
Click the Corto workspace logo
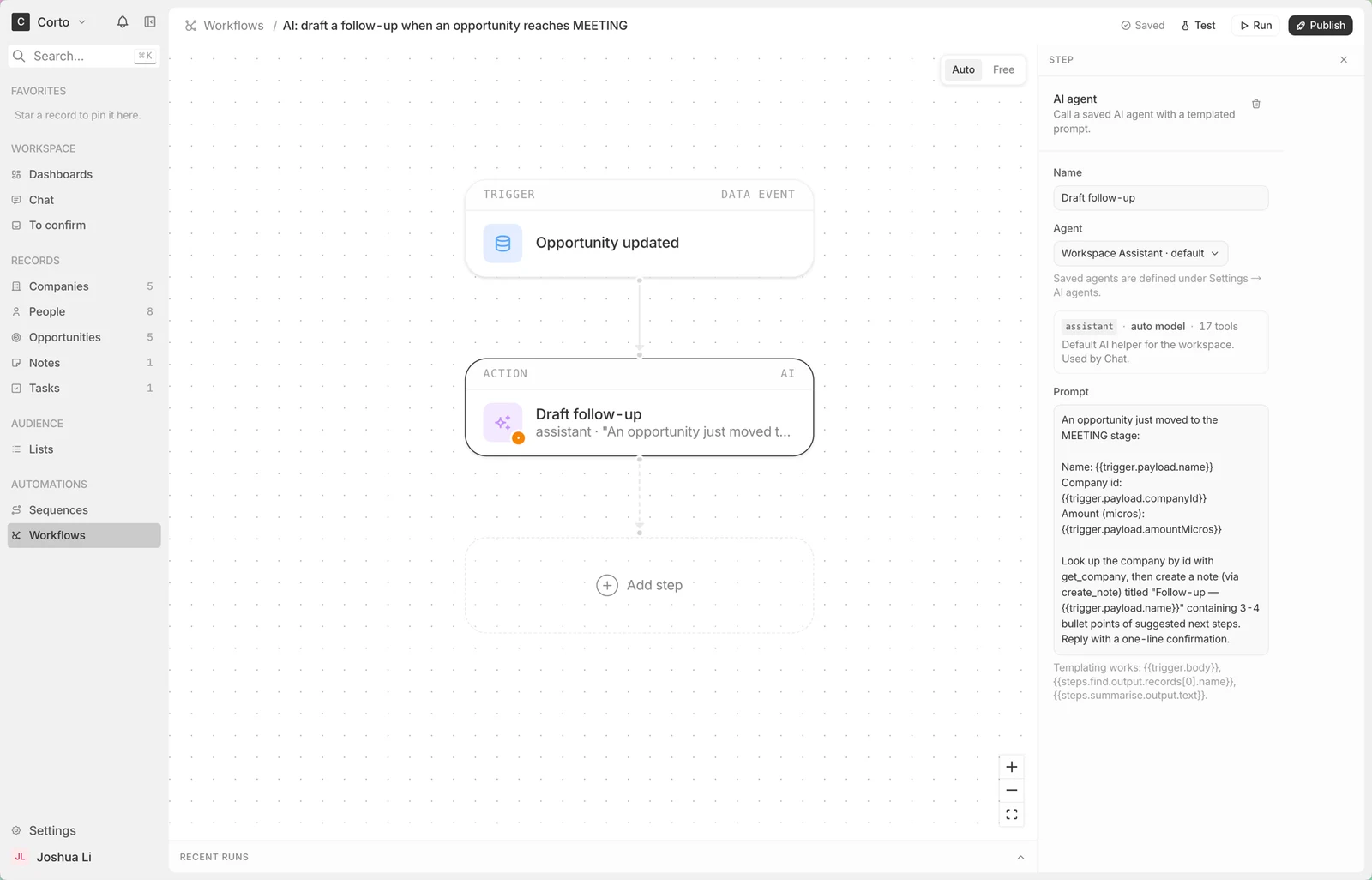(21, 22)
